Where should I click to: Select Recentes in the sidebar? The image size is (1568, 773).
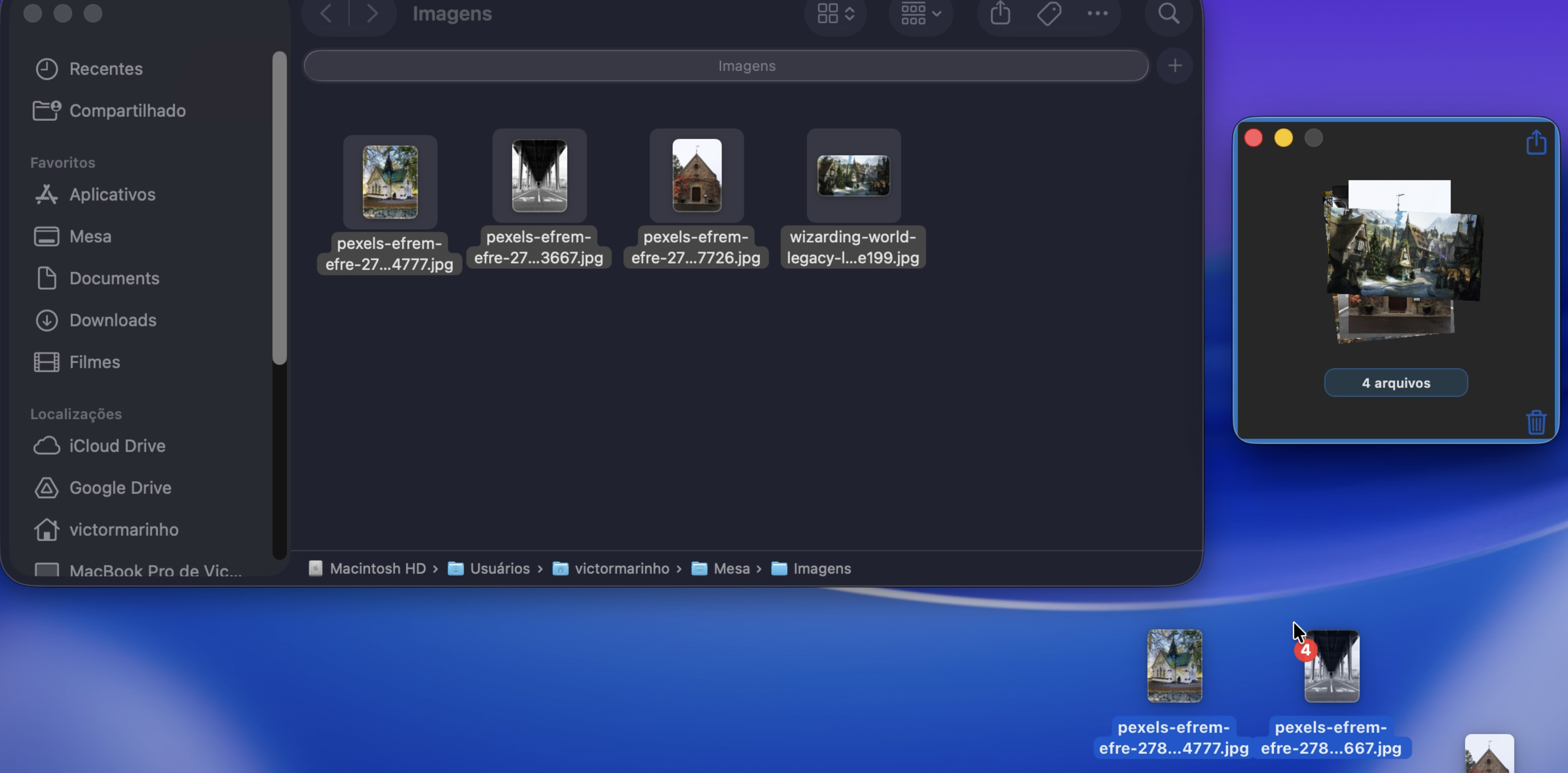(x=106, y=69)
